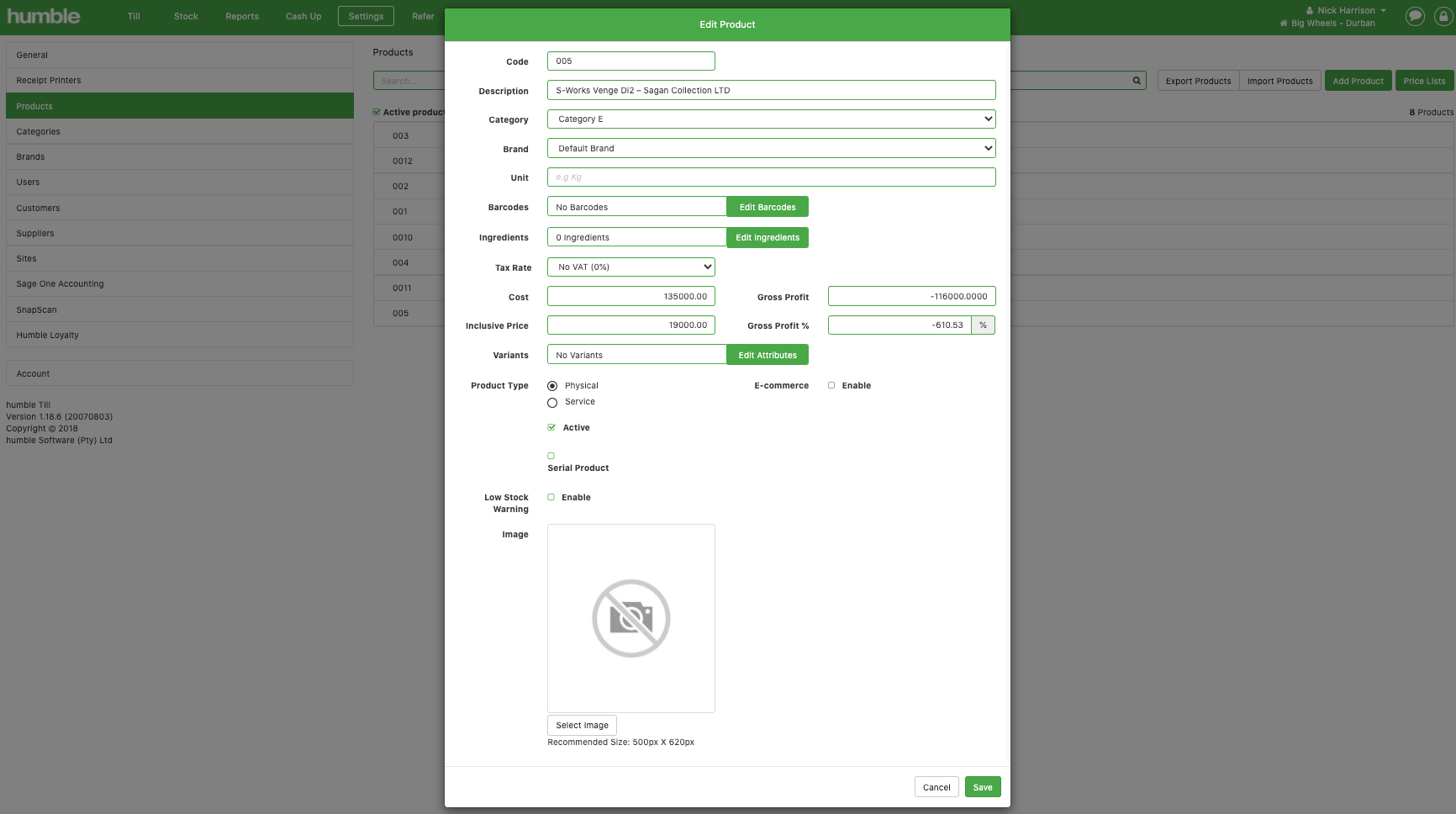Click the Select Image button
Viewport: 1456px width, 814px height.
pyautogui.click(x=582, y=725)
